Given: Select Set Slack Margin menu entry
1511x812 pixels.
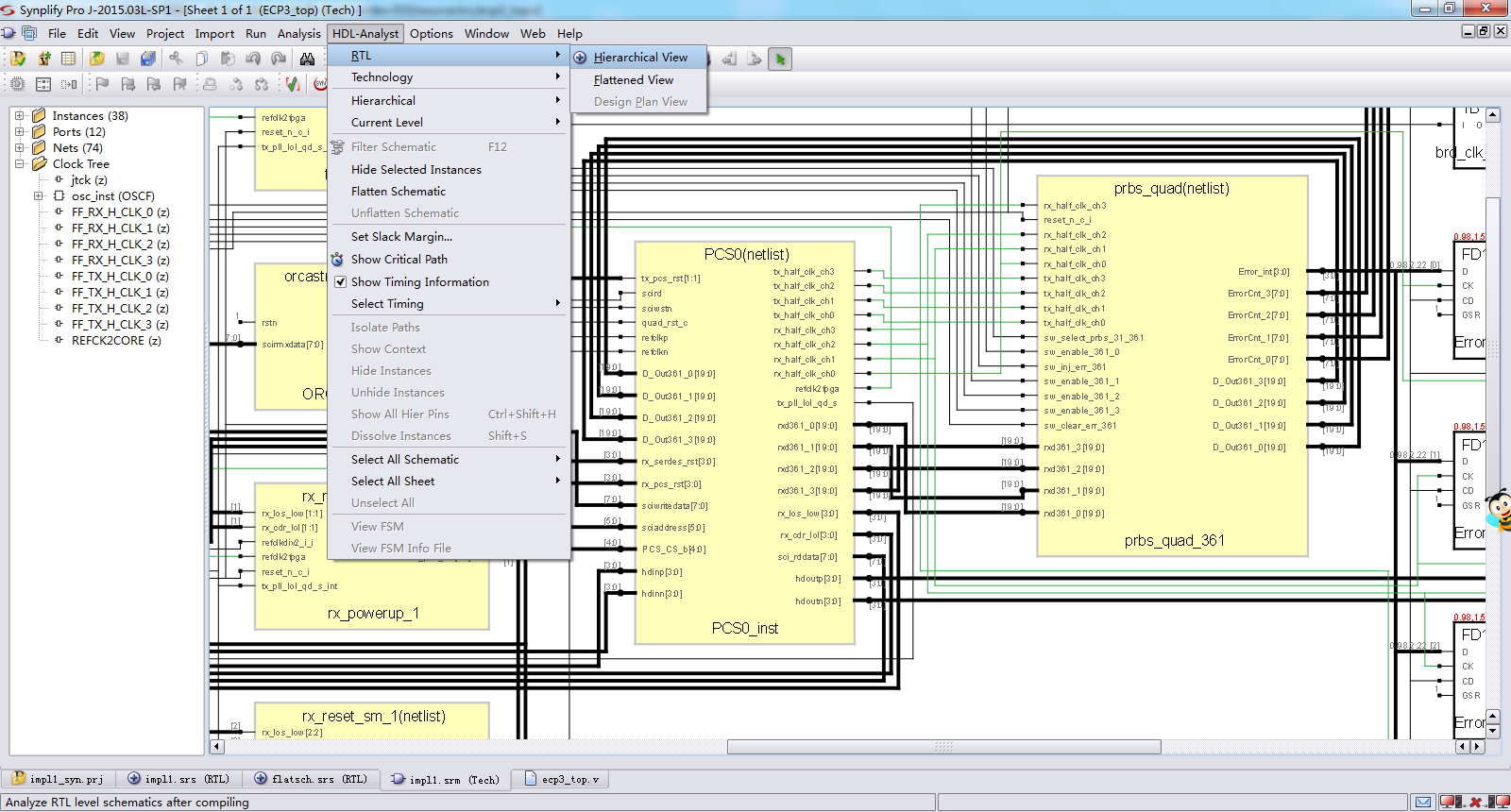Looking at the screenshot, I should [448, 237].
